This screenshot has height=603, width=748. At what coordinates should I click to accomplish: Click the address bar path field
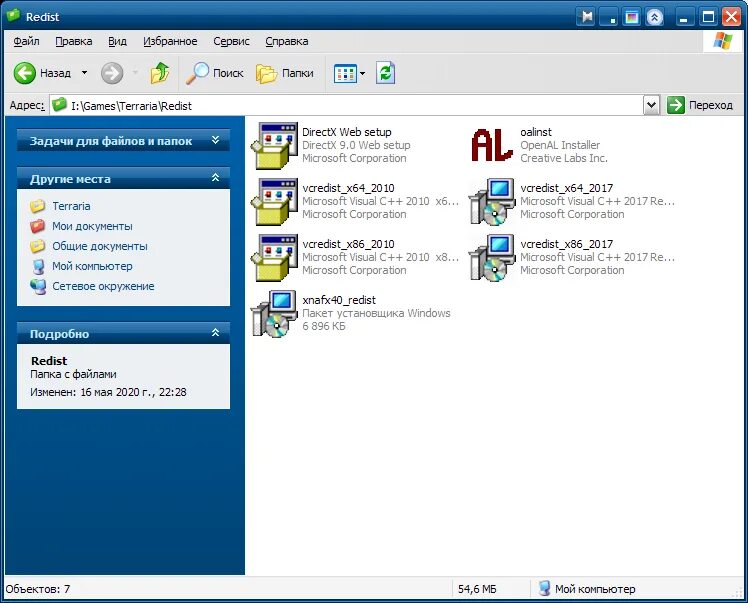tap(346, 105)
